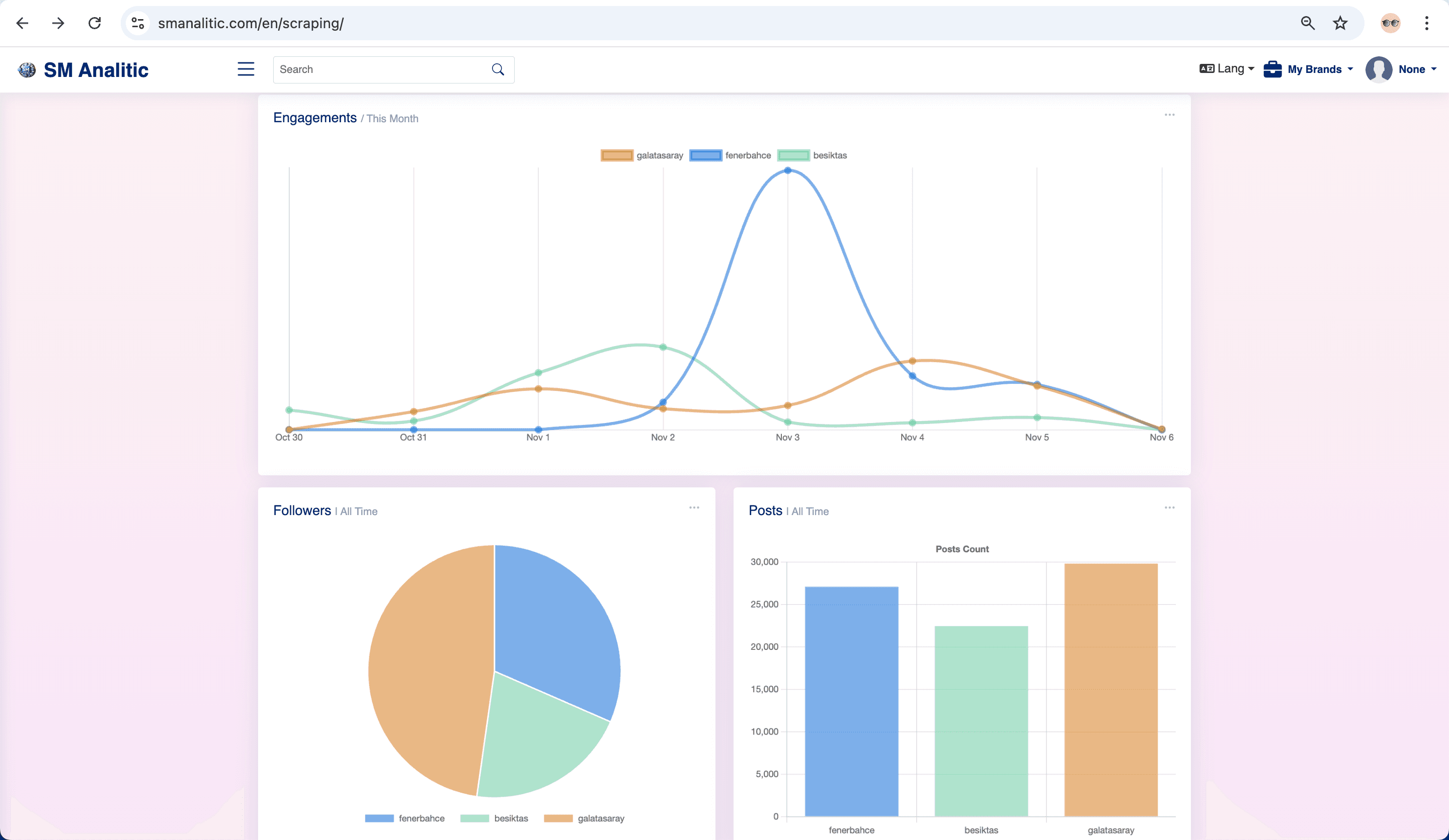The image size is (1449, 840).
Task: Toggle fenerbahce series in Engagements legend
Action: (730, 155)
